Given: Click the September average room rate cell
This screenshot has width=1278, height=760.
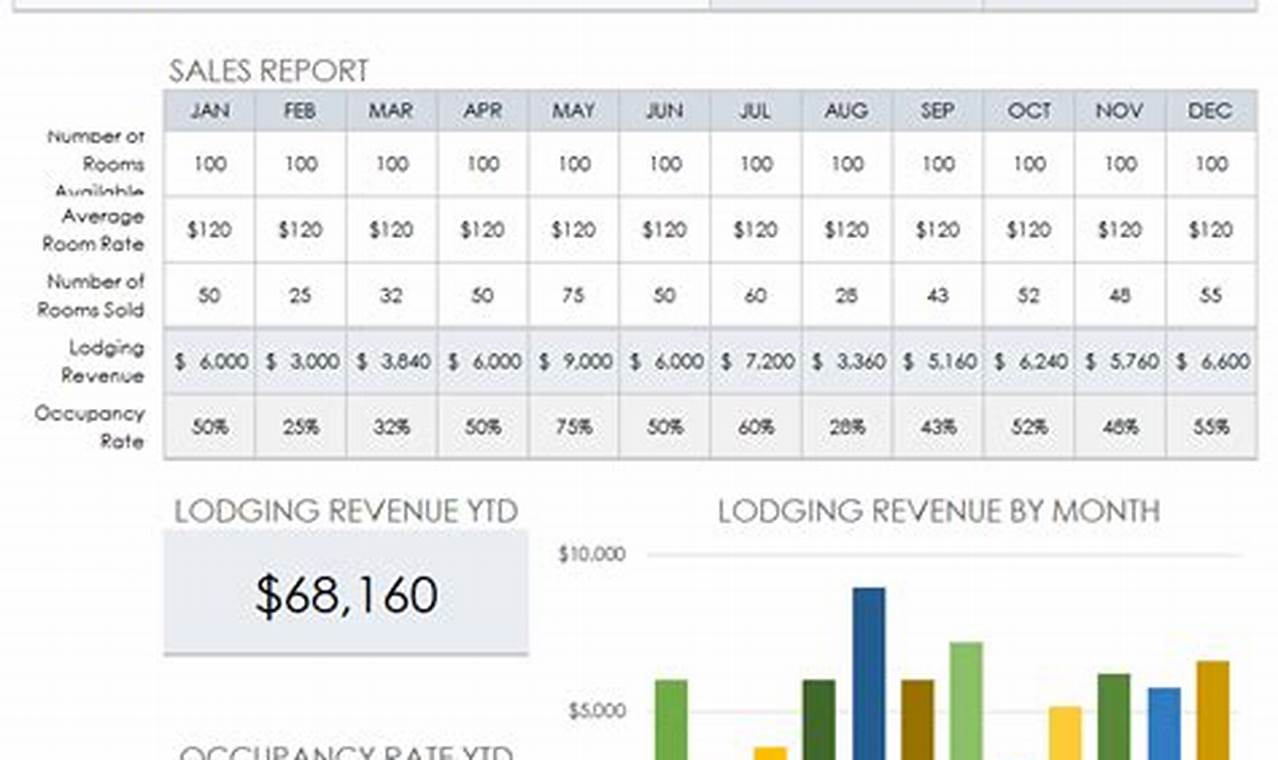Looking at the screenshot, I should coord(937,230).
